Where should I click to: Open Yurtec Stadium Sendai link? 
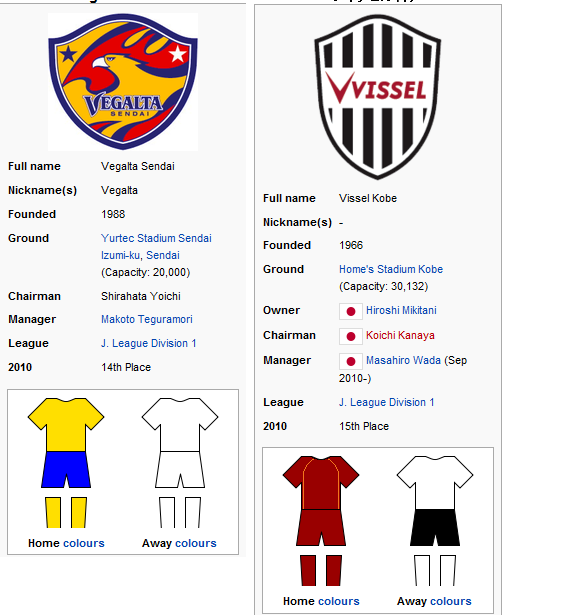156,238
